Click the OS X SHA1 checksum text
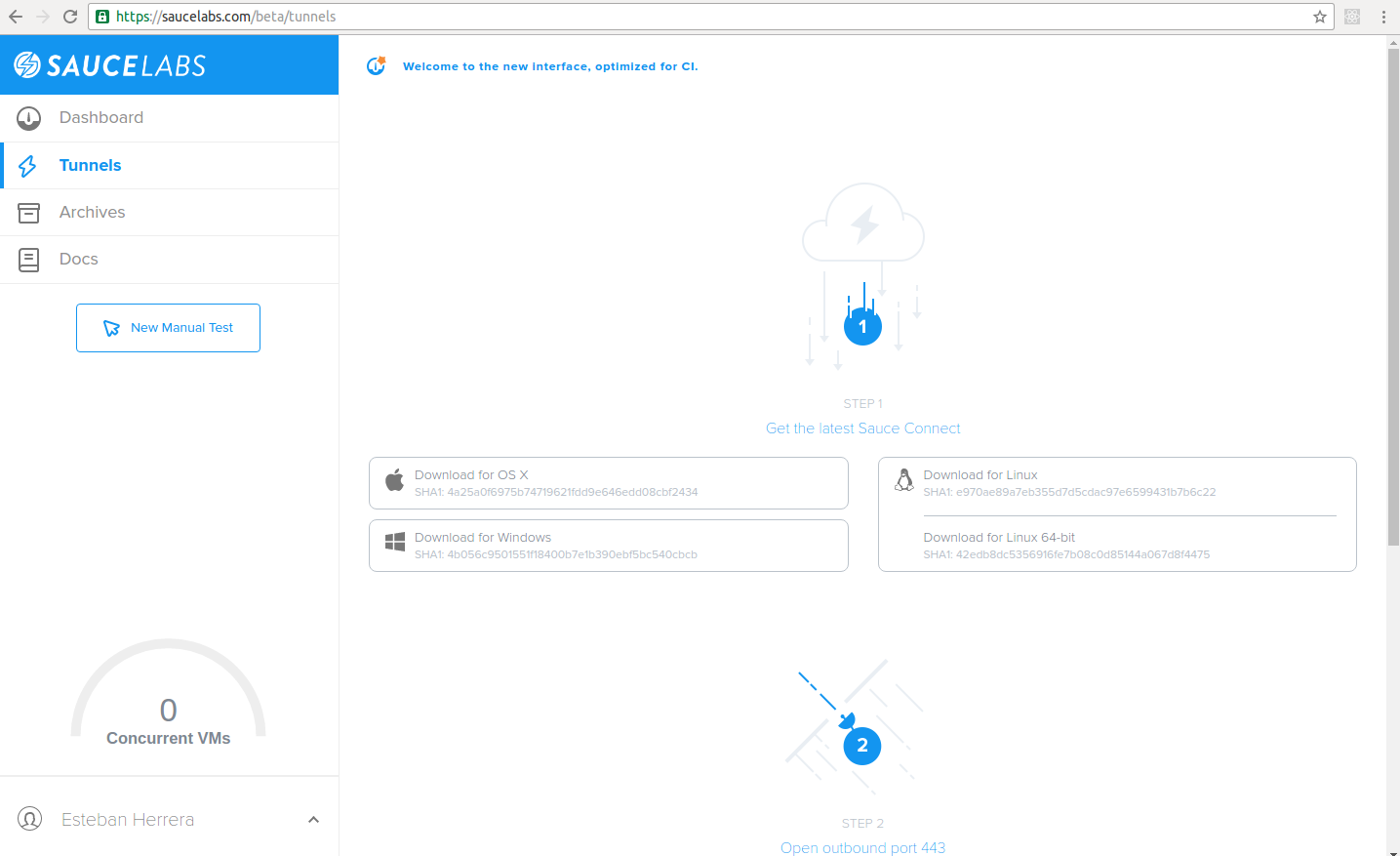 [x=556, y=492]
